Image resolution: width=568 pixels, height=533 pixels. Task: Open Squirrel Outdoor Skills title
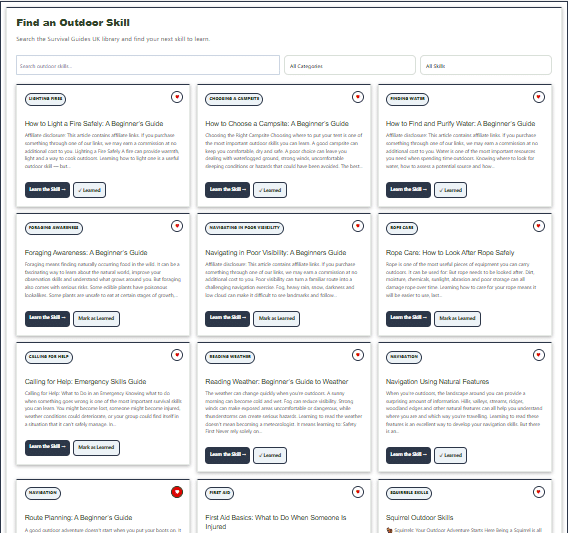tap(419, 517)
